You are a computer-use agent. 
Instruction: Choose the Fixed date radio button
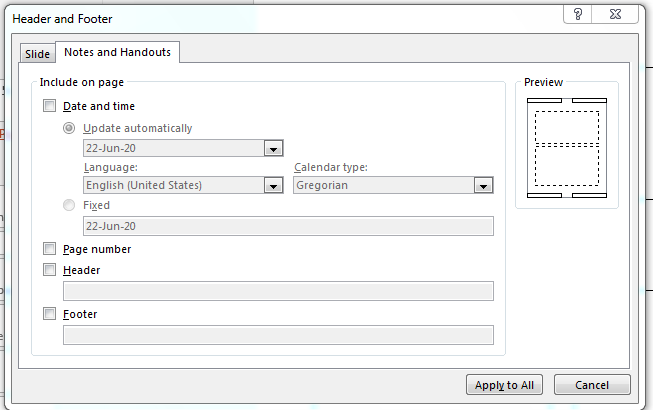[69, 205]
